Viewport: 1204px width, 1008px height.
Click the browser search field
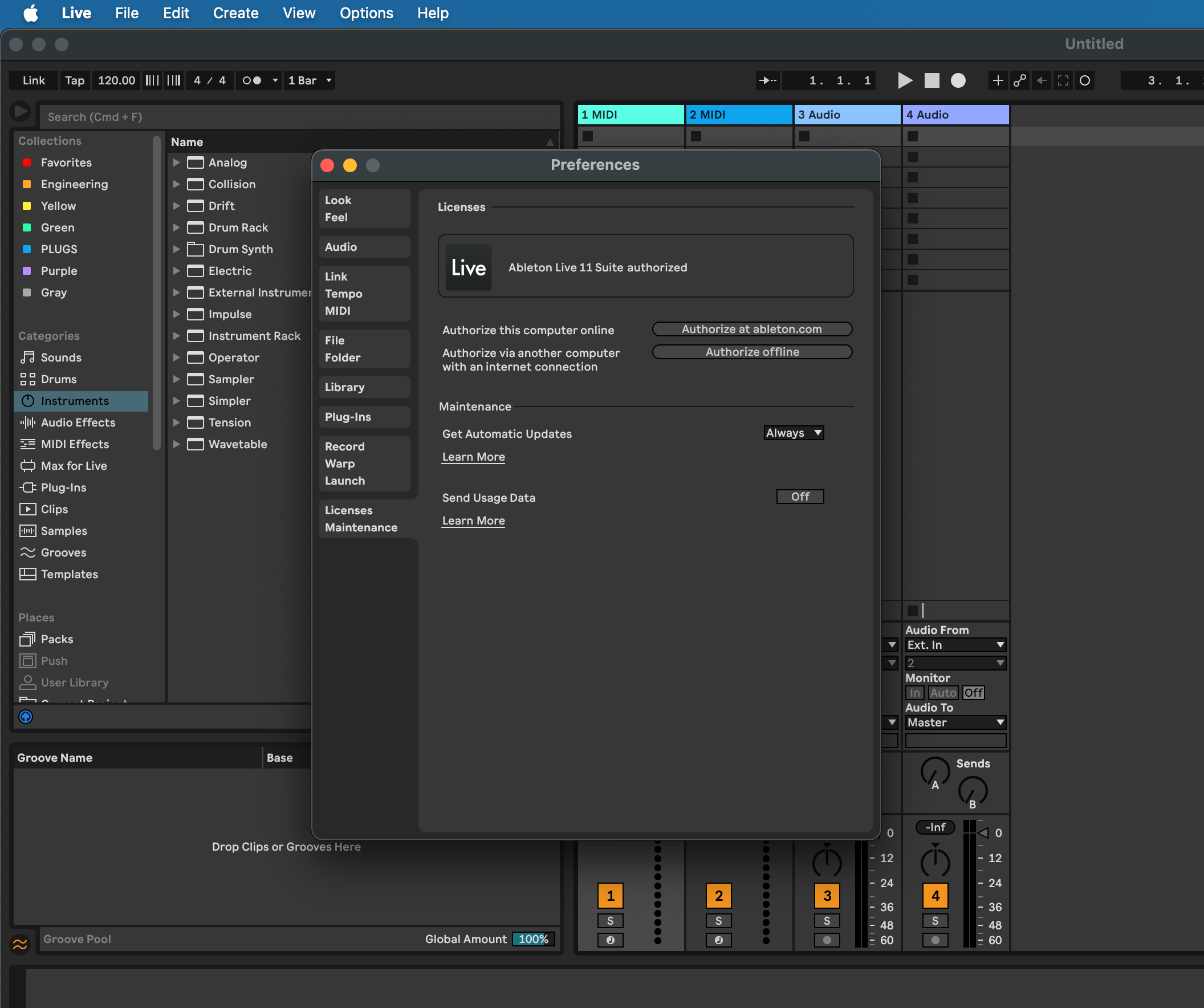point(299,117)
